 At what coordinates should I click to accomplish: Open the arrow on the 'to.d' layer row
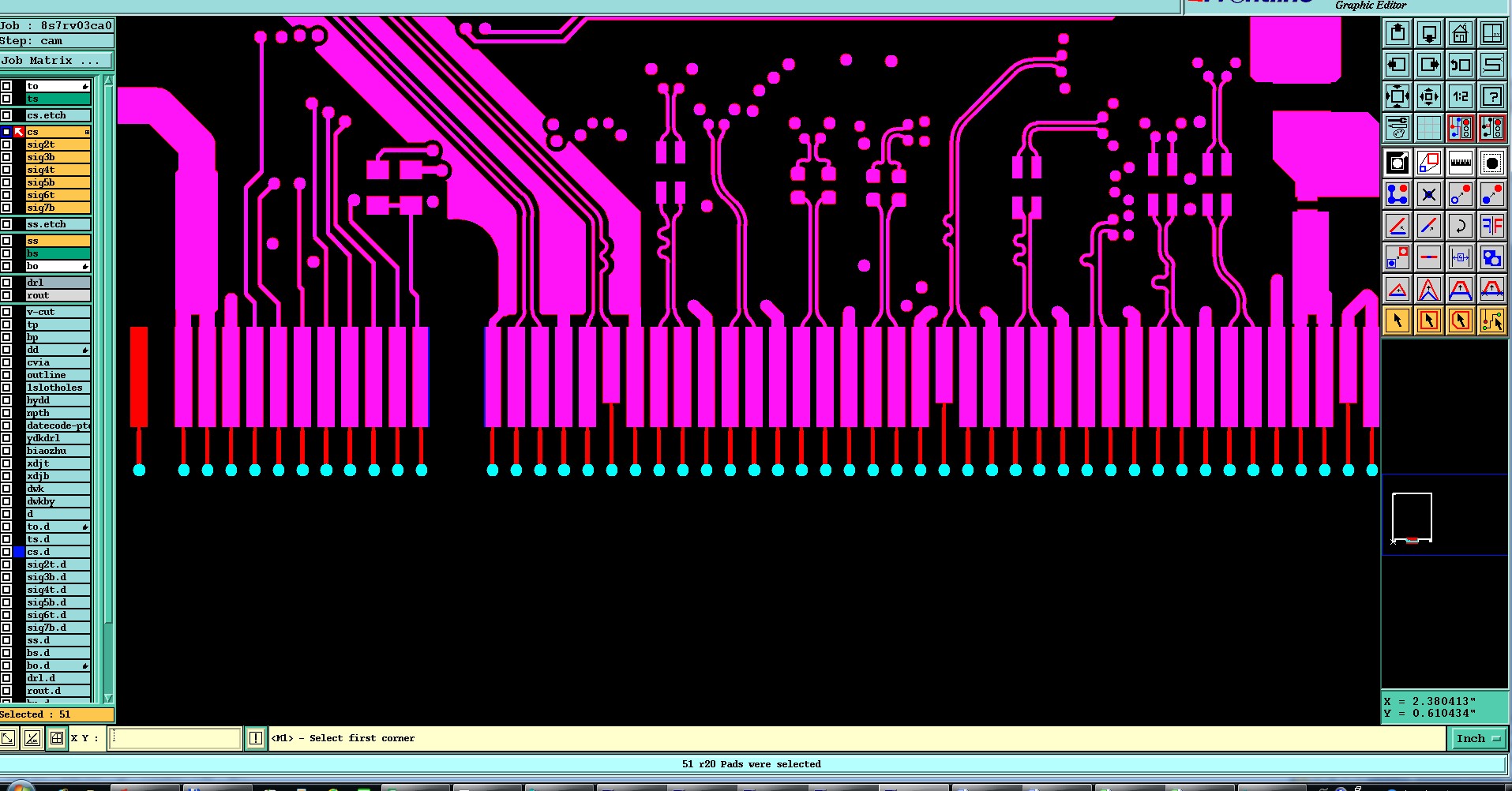[x=85, y=527]
